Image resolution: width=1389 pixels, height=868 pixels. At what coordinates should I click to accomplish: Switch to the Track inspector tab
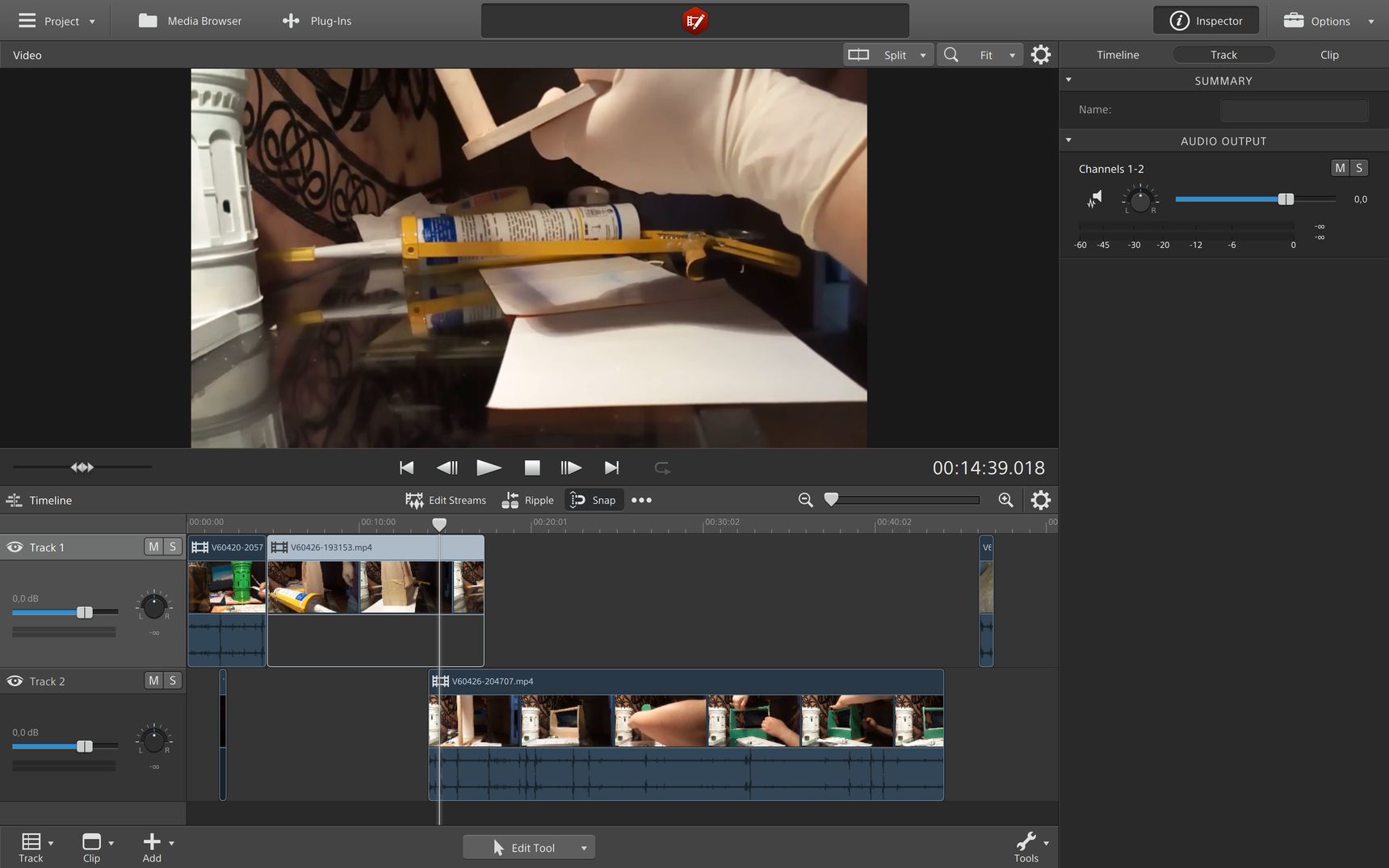(x=1223, y=55)
